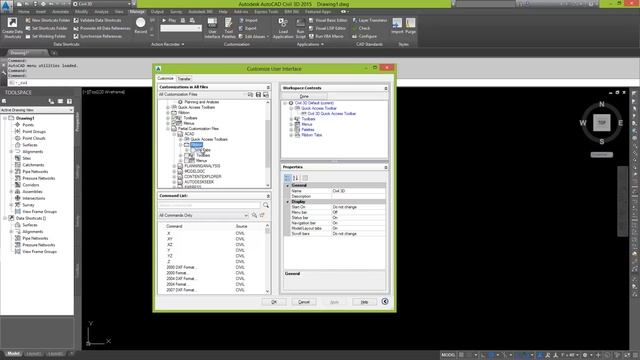Click categorized view icon in Properties

click(287, 178)
